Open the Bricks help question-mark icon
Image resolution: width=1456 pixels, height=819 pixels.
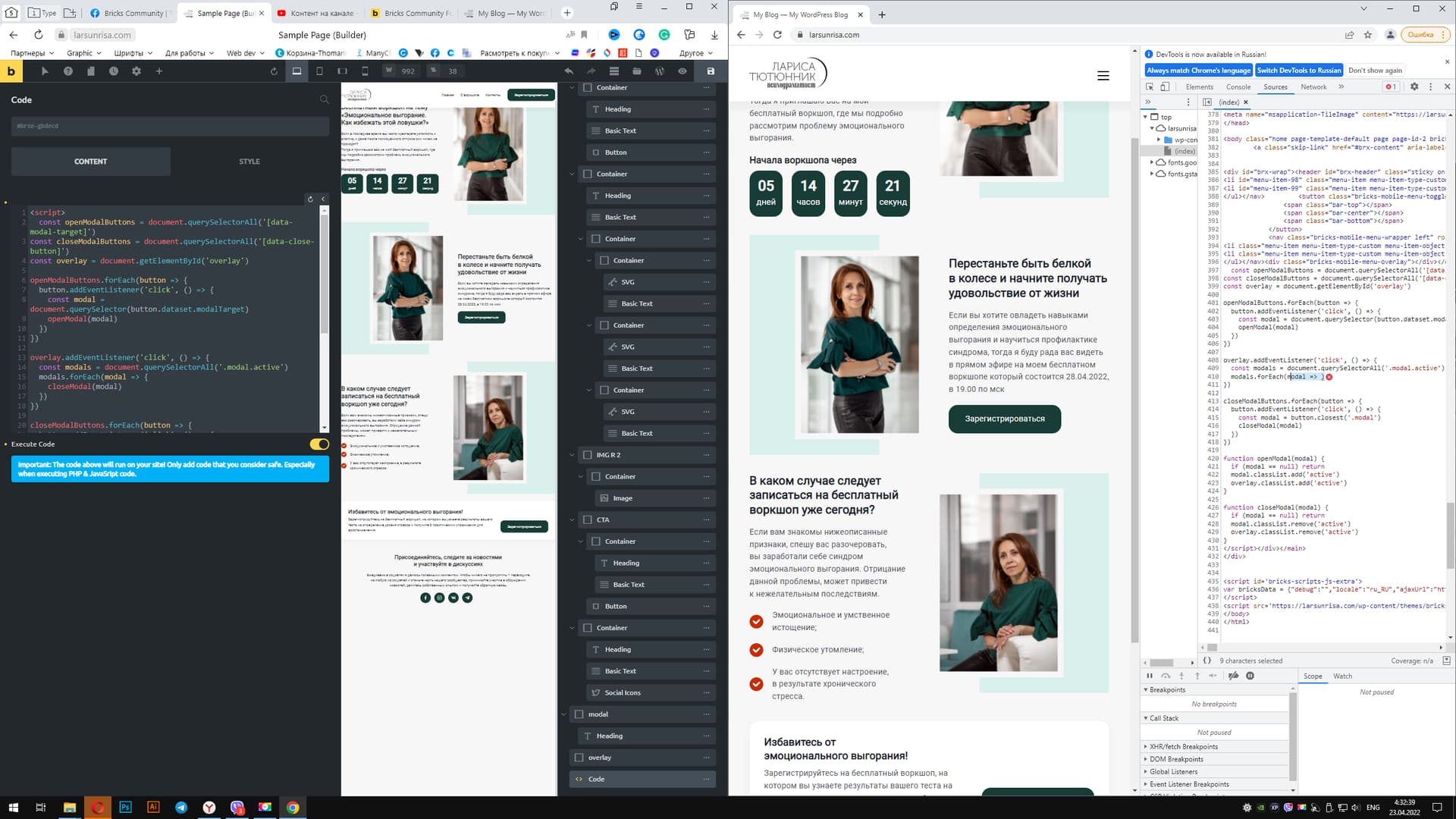pyautogui.click(x=68, y=71)
